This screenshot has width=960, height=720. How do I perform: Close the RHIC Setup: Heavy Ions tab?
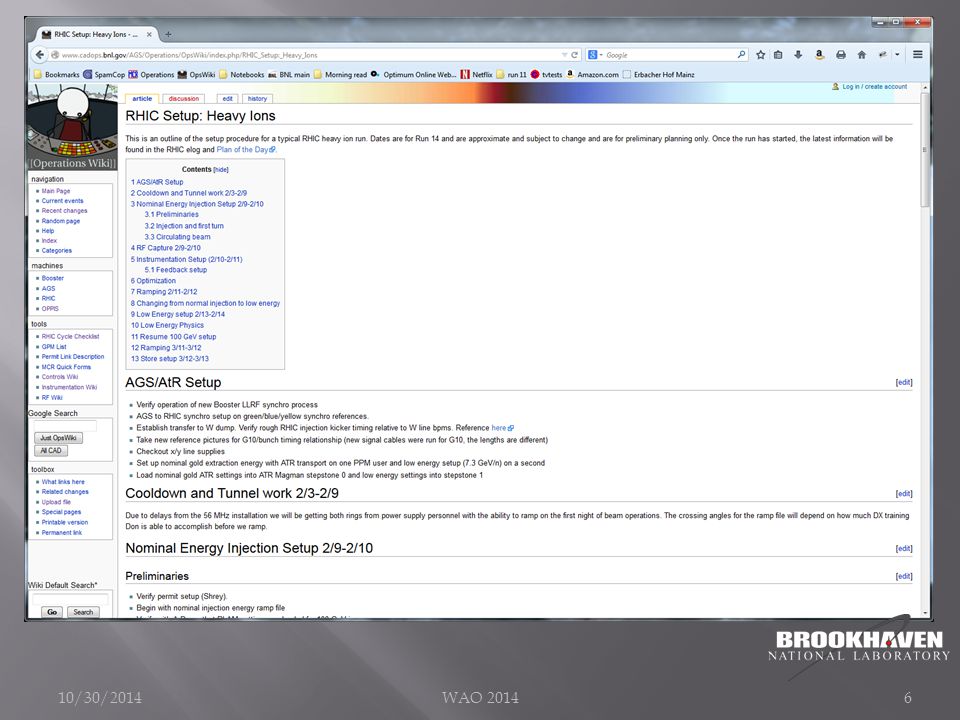click(x=149, y=34)
